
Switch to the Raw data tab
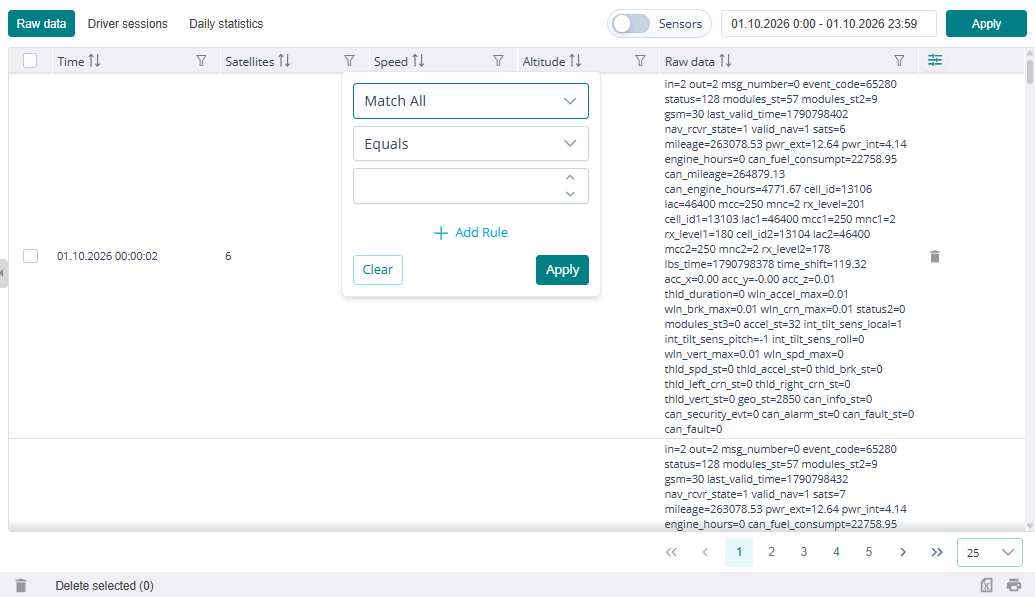pyautogui.click(x=42, y=24)
